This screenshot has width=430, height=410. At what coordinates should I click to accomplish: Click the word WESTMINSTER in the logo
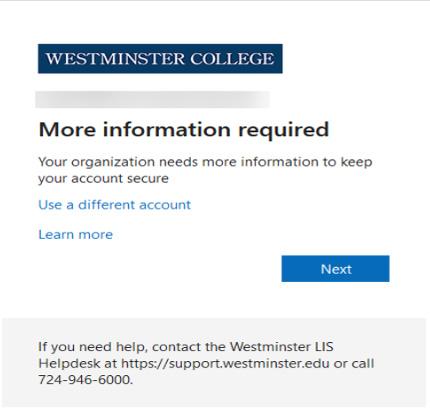115,59
